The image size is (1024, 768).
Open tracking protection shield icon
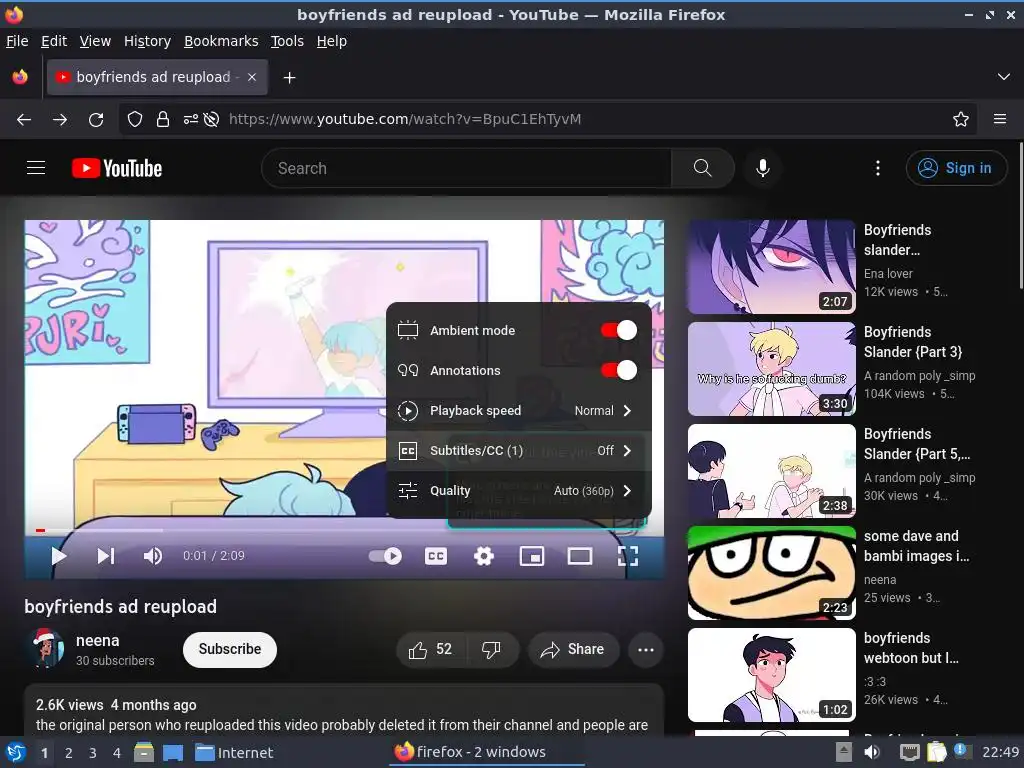point(135,120)
